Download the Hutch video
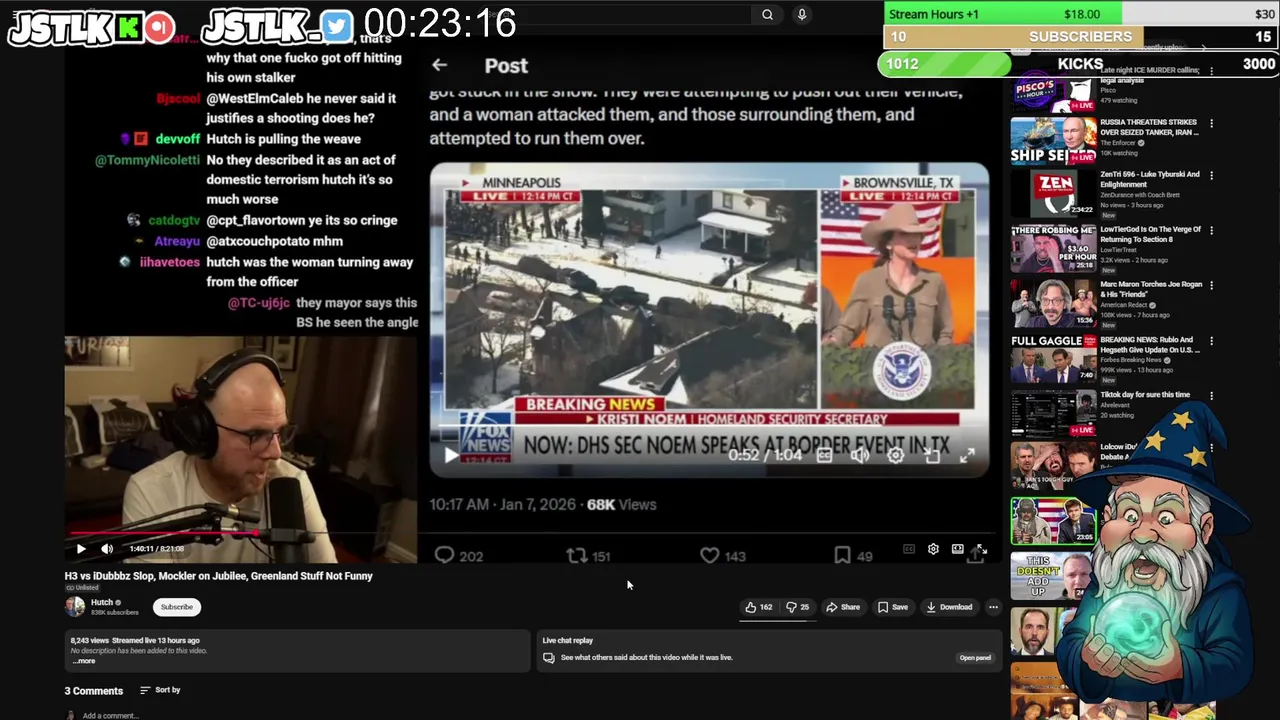 tap(949, 607)
